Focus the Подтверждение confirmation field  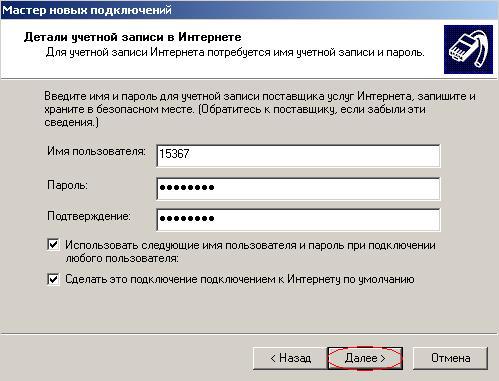pos(298,220)
